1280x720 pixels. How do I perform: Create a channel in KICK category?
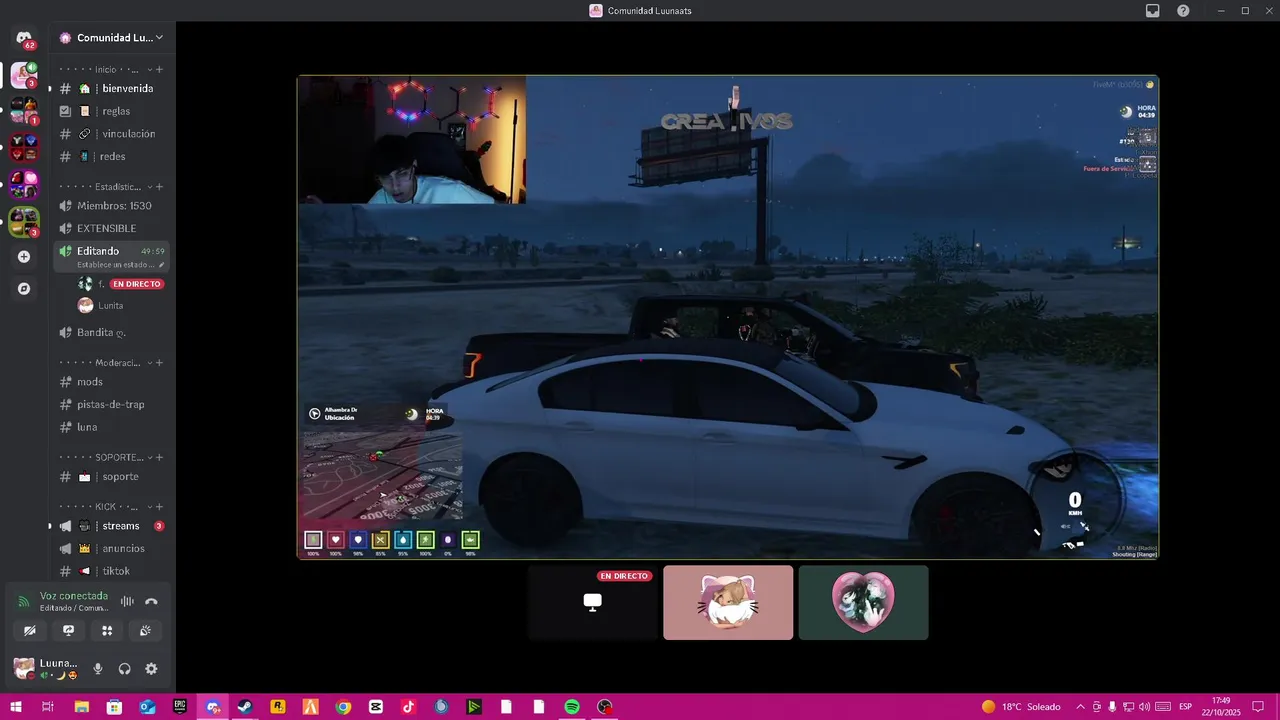tap(160, 507)
